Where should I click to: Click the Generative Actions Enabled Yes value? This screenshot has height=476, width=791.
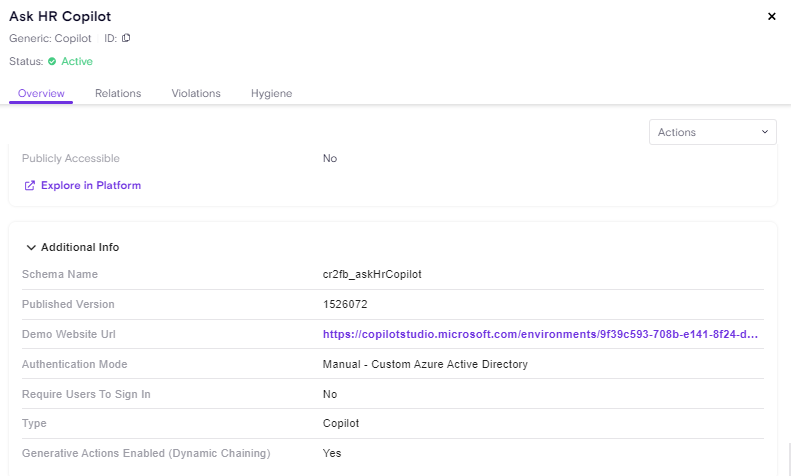[332, 453]
